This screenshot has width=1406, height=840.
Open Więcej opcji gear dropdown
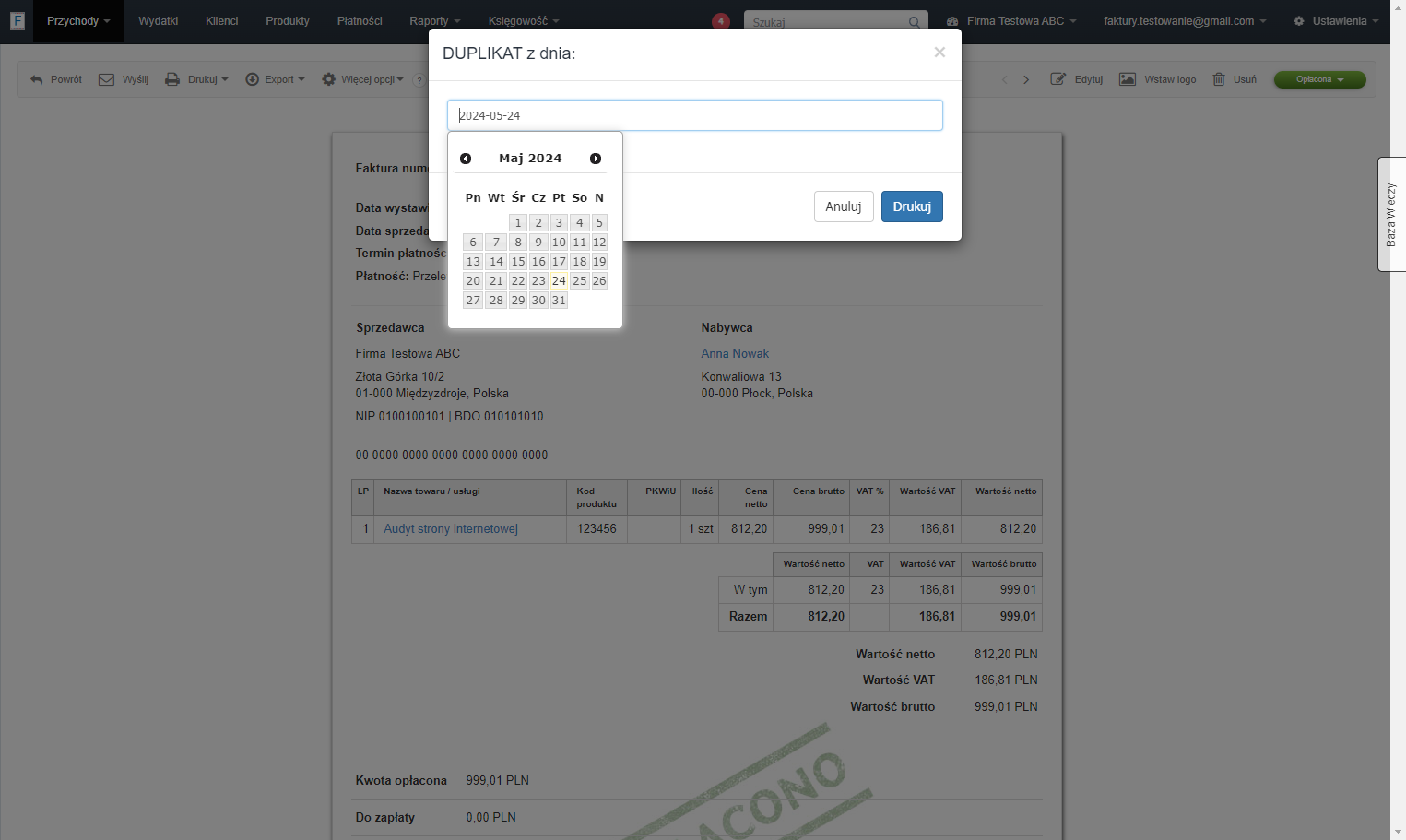(362, 79)
